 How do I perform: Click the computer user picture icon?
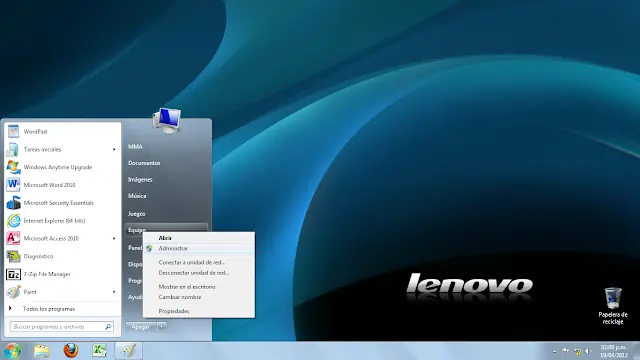pyautogui.click(x=167, y=120)
